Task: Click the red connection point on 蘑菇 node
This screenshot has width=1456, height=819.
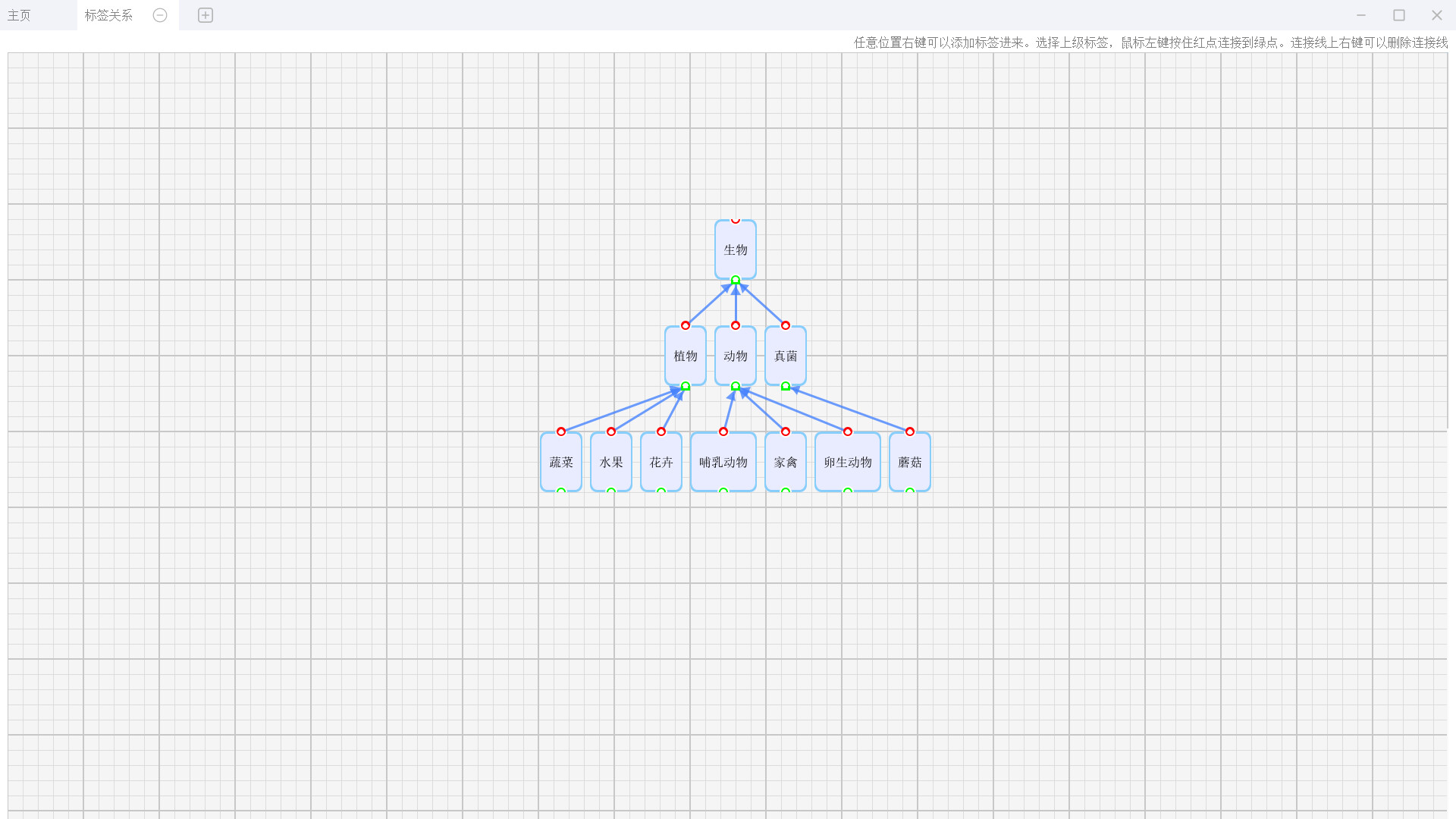Action: point(910,431)
